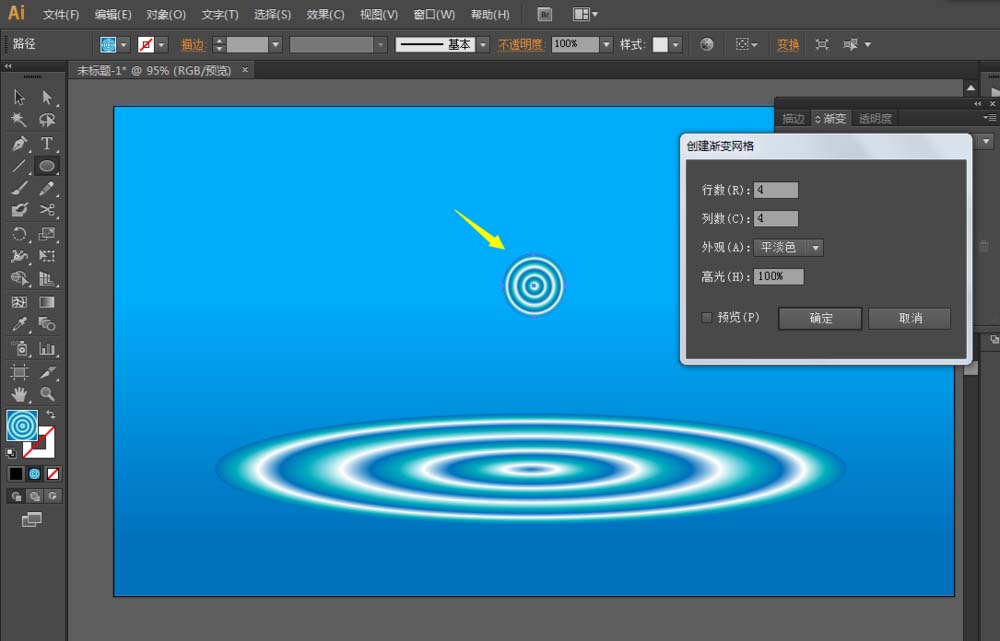Select the Zoom tool
Screen dimensions: 1000x641
click(x=47, y=394)
